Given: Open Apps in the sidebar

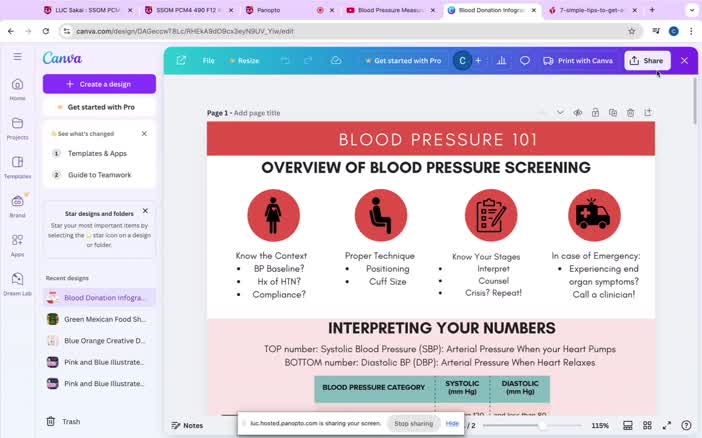Looking at the screenshot, I should [x=17, y=245].
